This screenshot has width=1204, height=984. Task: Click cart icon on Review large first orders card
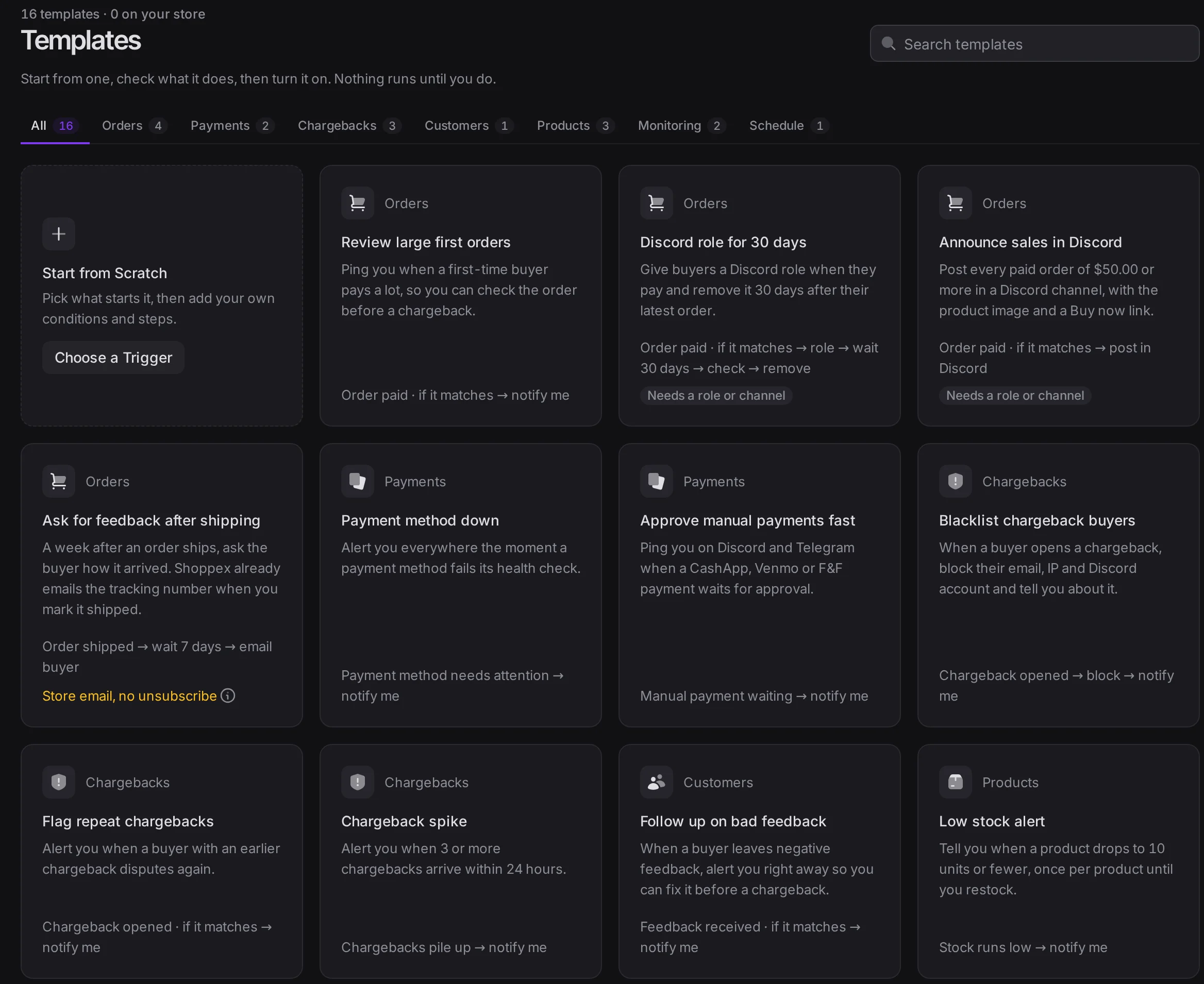point(357,203)
